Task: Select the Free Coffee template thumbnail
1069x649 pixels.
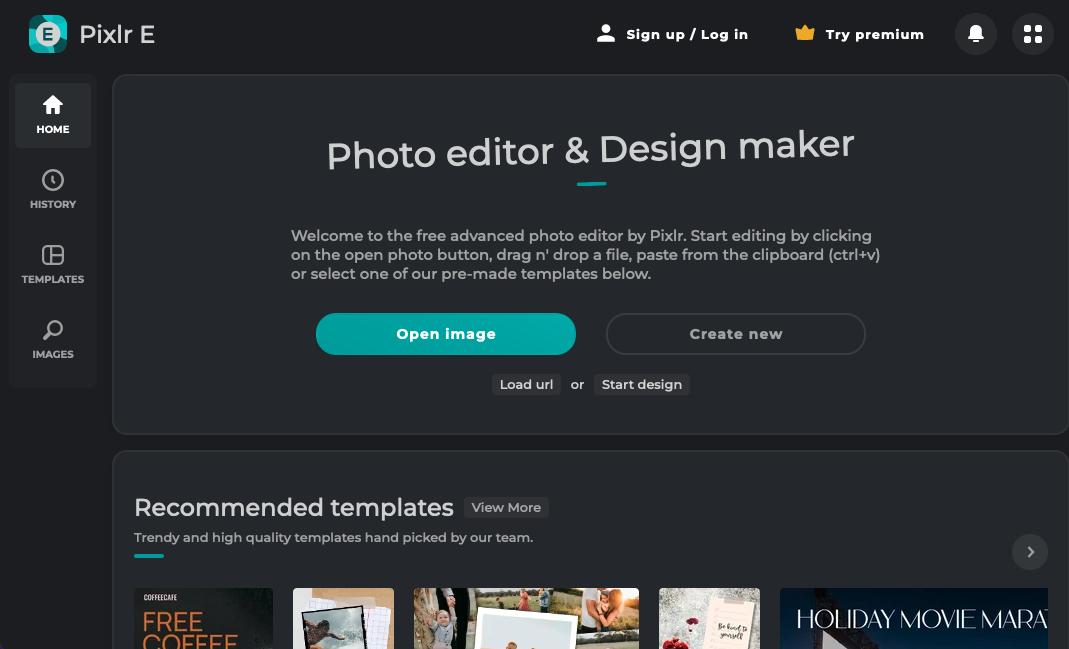Action: 203,618
